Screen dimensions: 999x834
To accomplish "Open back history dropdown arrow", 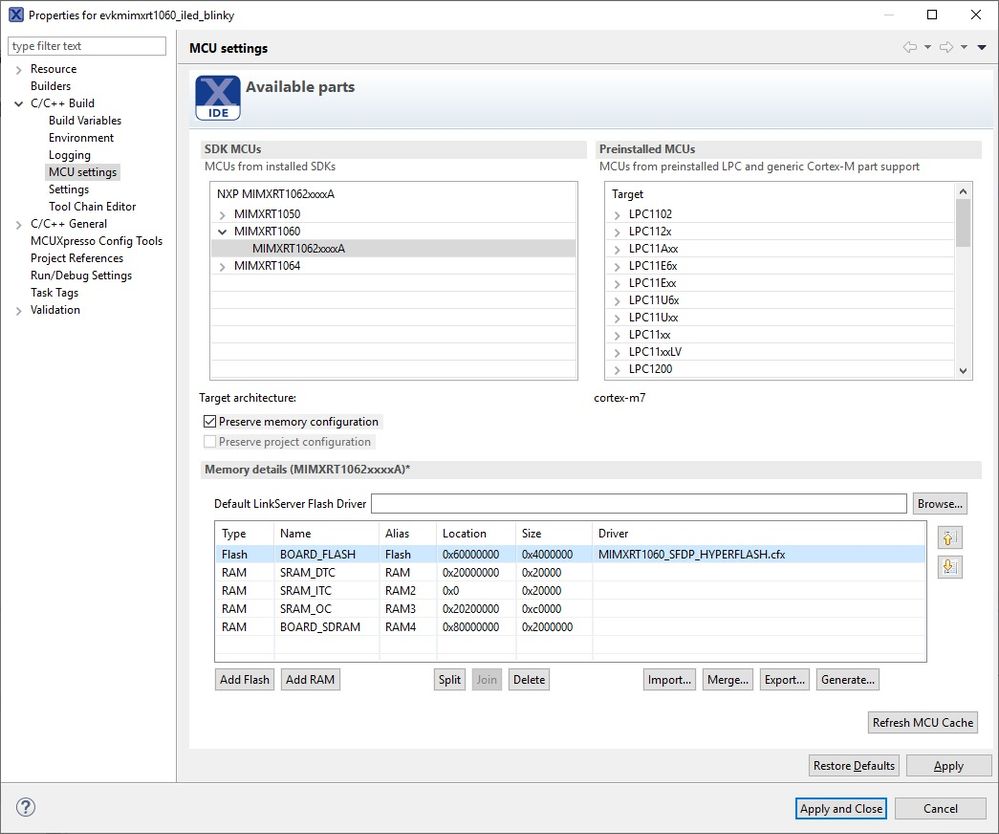I will click(928, 47).
